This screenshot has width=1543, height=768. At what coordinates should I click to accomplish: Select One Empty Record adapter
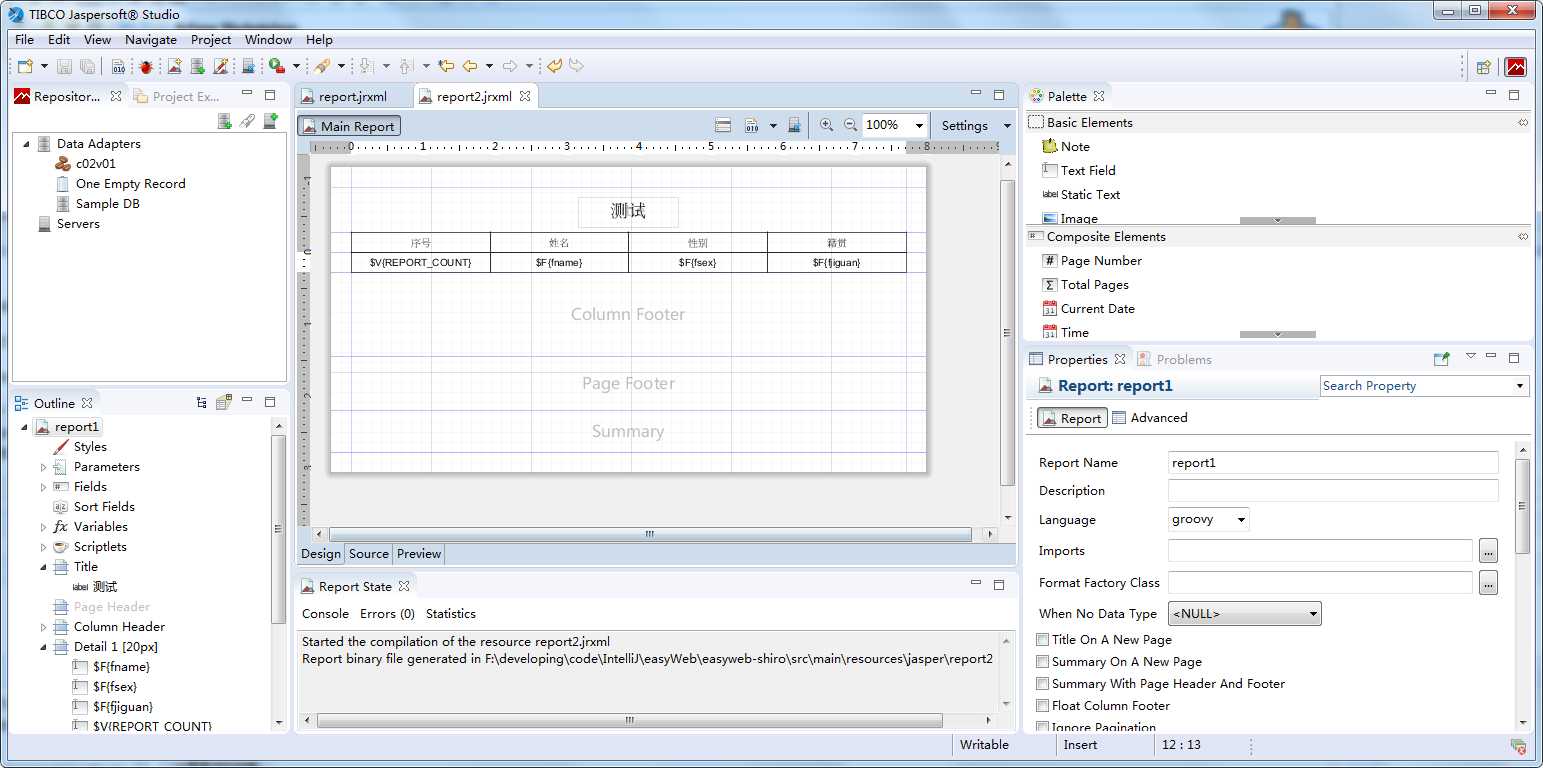120,184
